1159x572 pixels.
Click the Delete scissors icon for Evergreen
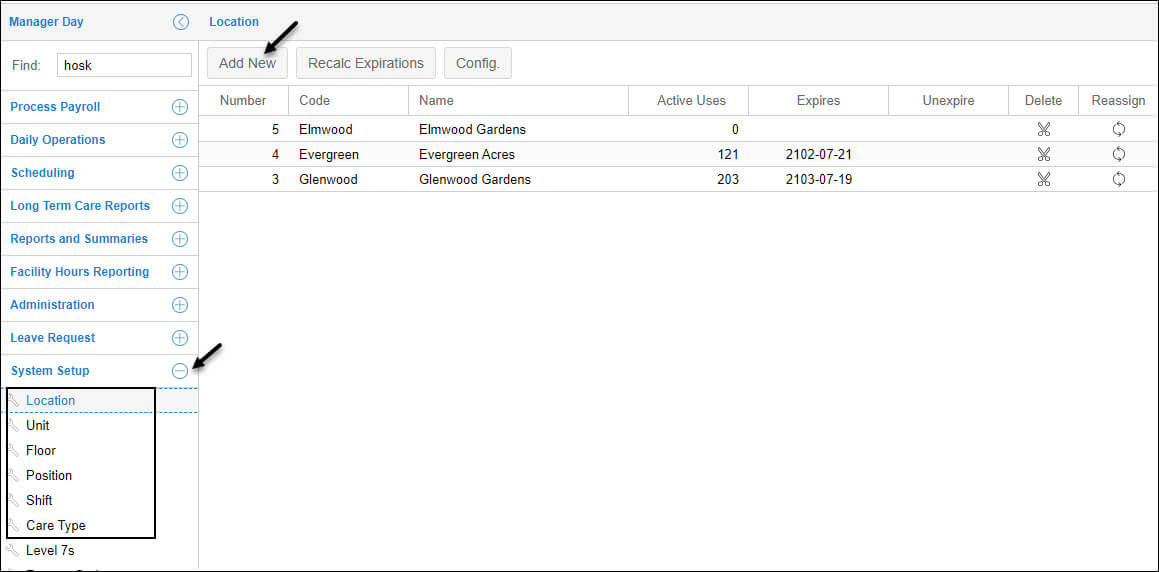(1043, 154)
